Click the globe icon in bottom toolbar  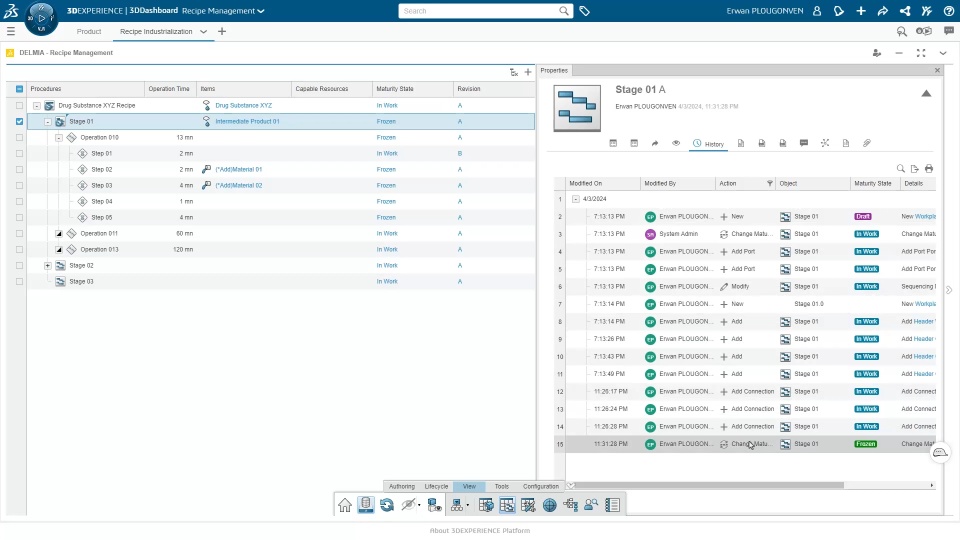point(550,505)
